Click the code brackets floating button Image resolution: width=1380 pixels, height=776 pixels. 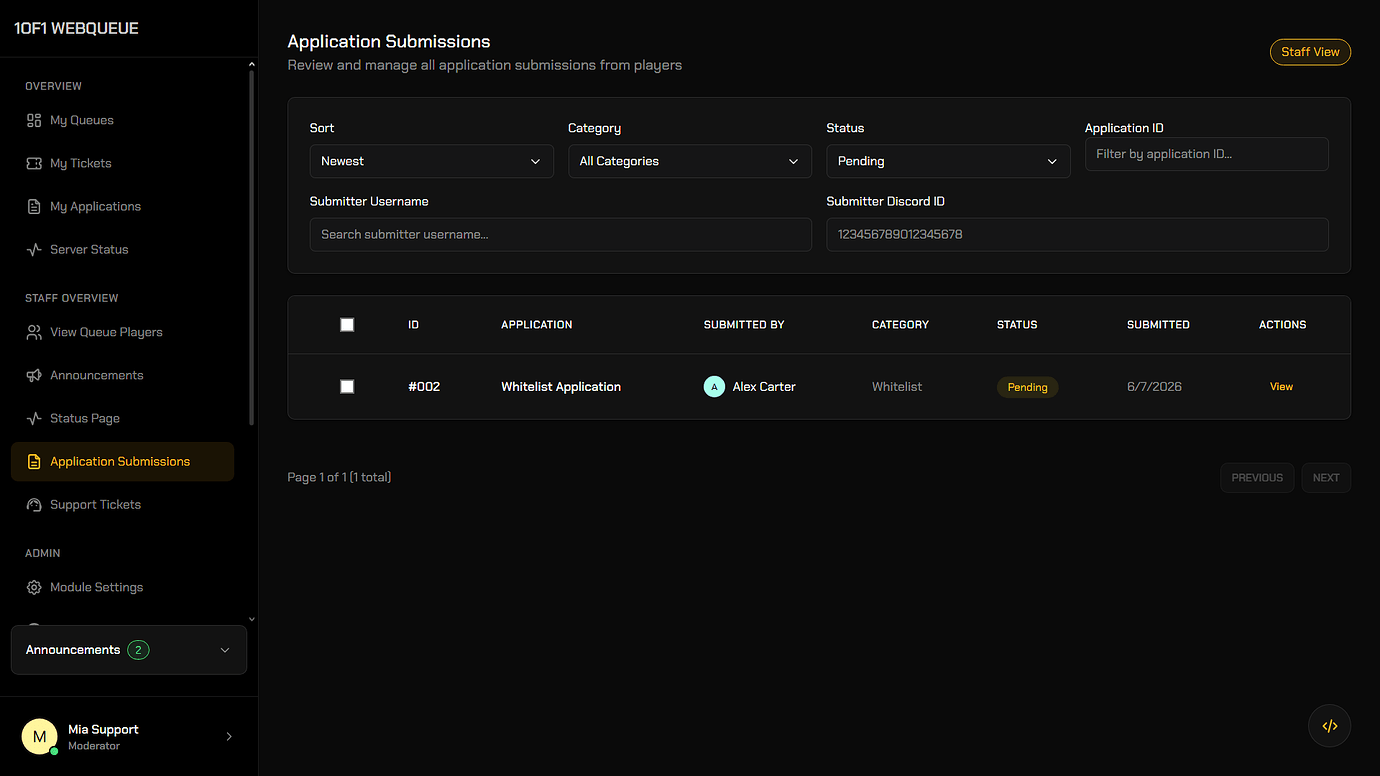[x=1329, y=726]
